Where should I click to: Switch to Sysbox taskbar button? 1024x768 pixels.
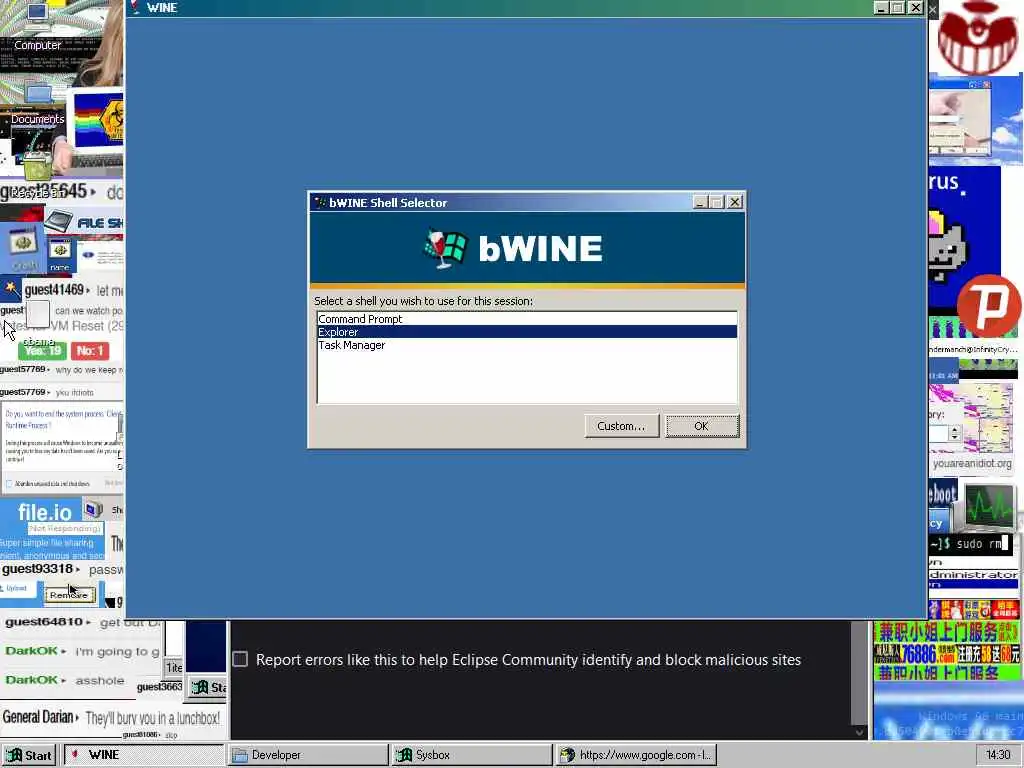coord(472,755)
